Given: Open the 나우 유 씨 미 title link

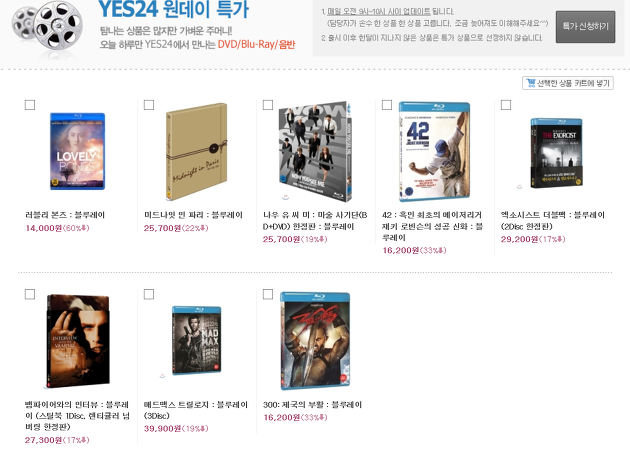Looking at the screenshot, I should click(x=315, y=220).
